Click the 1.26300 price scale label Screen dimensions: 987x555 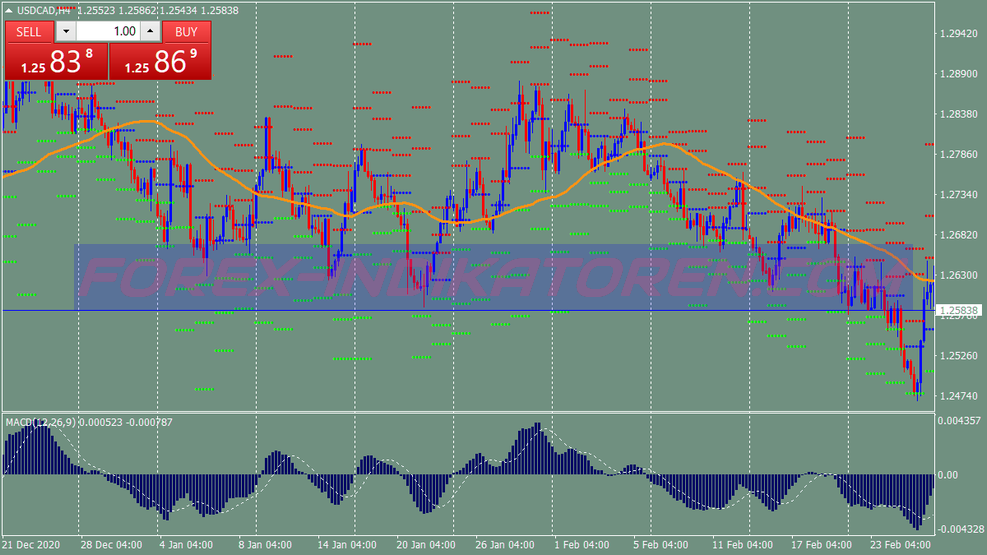pos(959,275)
